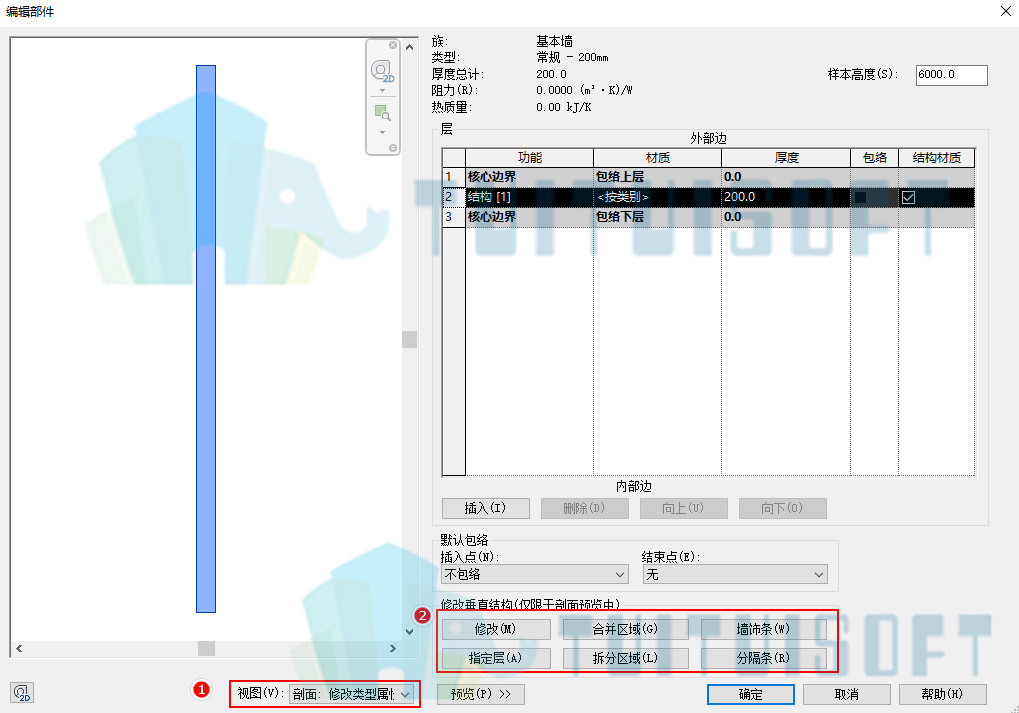1019x713 pixels.
Task: Click the 修改(M) button
Action: click(496, 629)
